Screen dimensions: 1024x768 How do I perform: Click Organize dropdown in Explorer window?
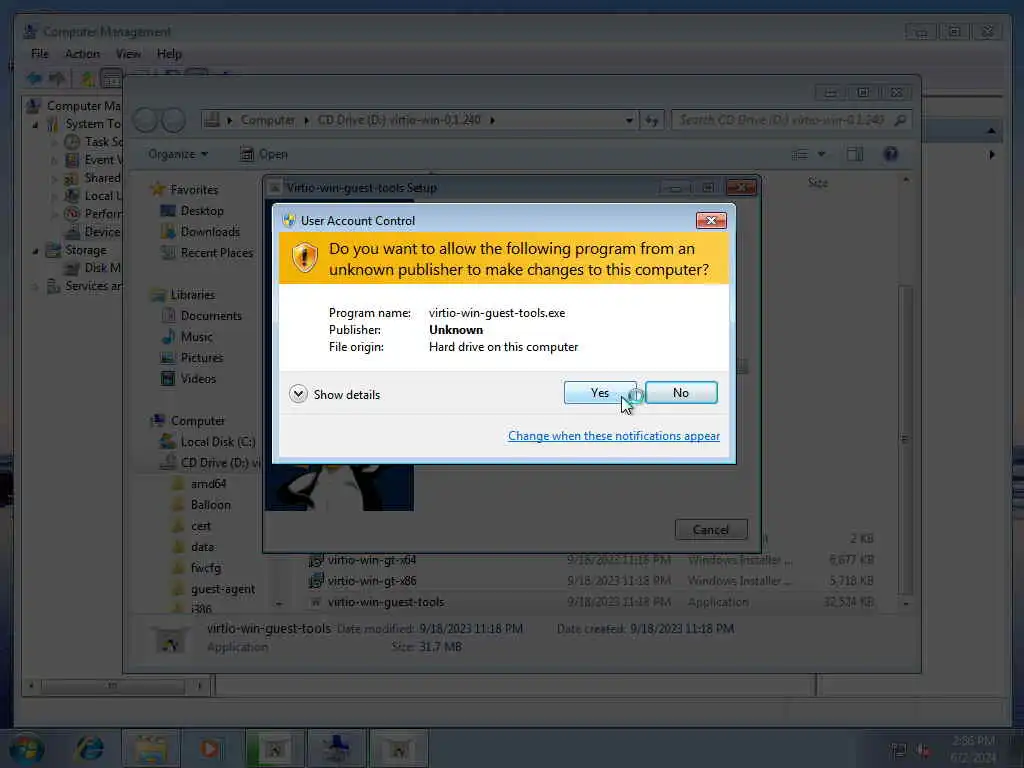178,154
